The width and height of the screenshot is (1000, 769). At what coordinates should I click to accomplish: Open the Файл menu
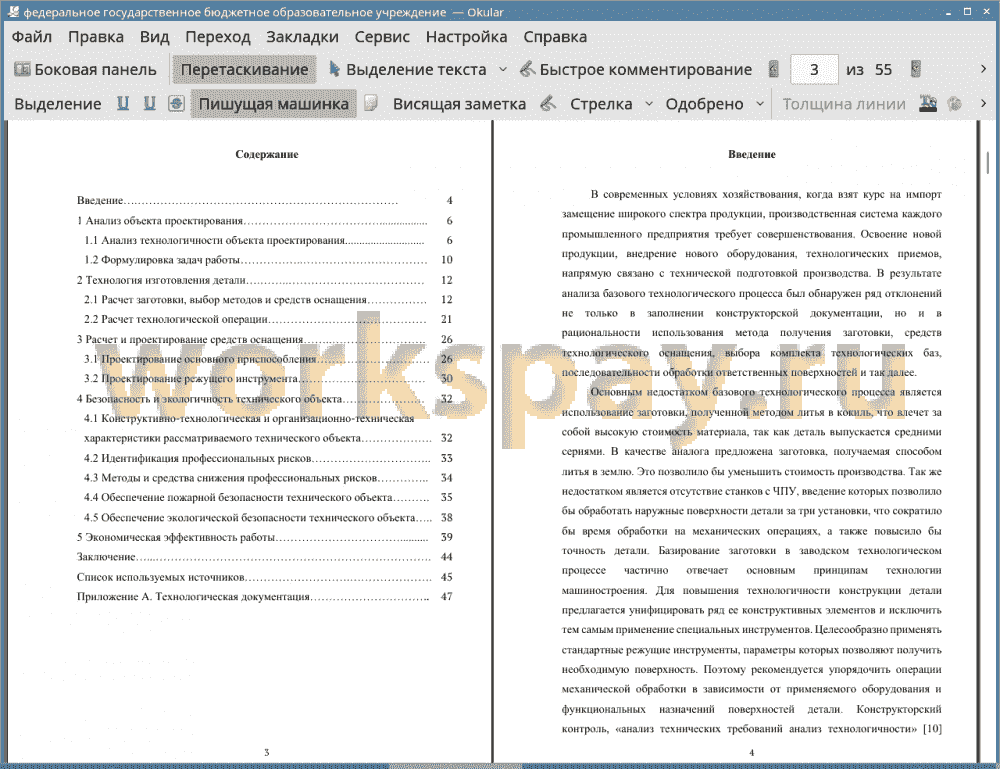(x=32, y=37)
